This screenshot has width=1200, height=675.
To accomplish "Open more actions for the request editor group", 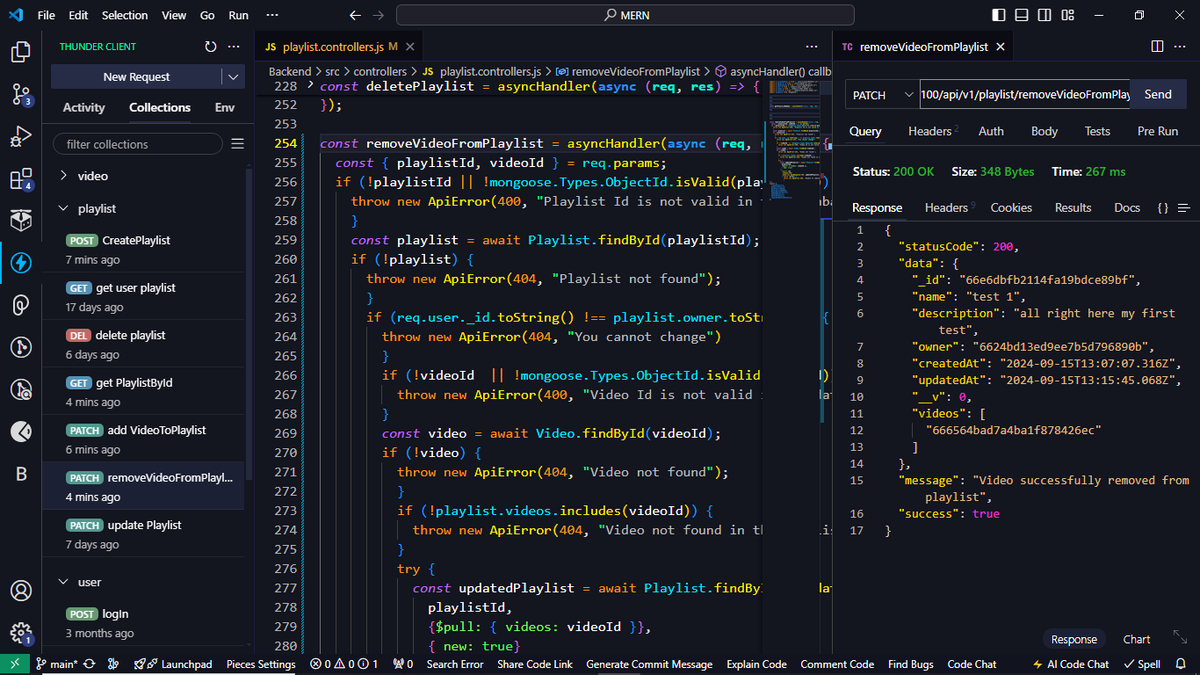I will [x=1181, y=47].
